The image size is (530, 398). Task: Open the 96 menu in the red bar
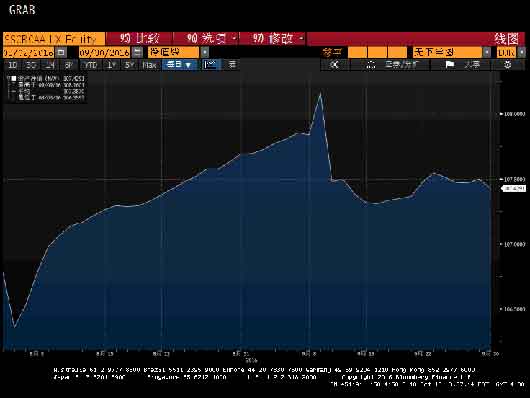(x=206, y=39)
